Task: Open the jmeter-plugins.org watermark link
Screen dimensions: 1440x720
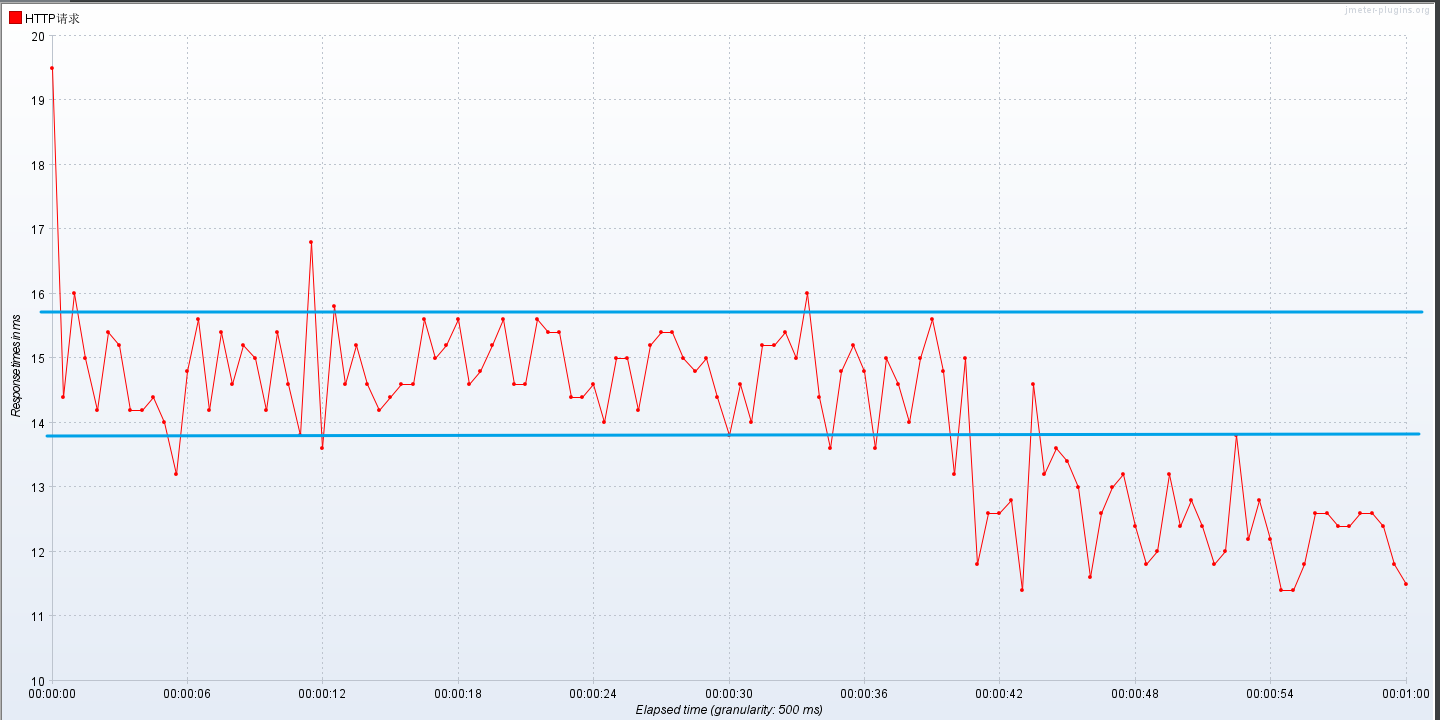Action: pos(1386,10)
